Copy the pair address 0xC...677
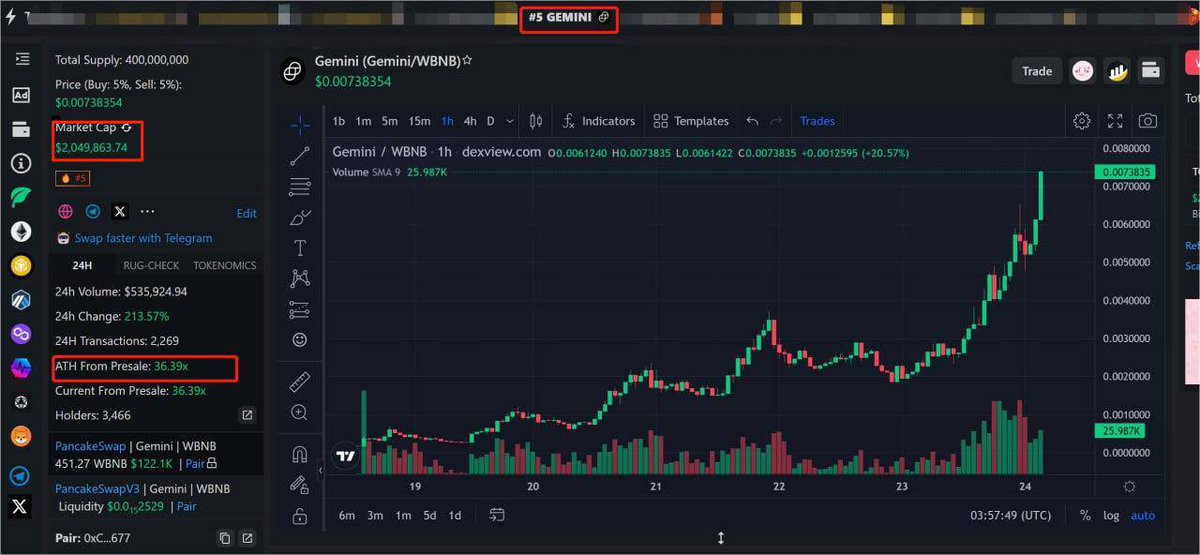Screen dimensions: 1200x555 (225, 539)
